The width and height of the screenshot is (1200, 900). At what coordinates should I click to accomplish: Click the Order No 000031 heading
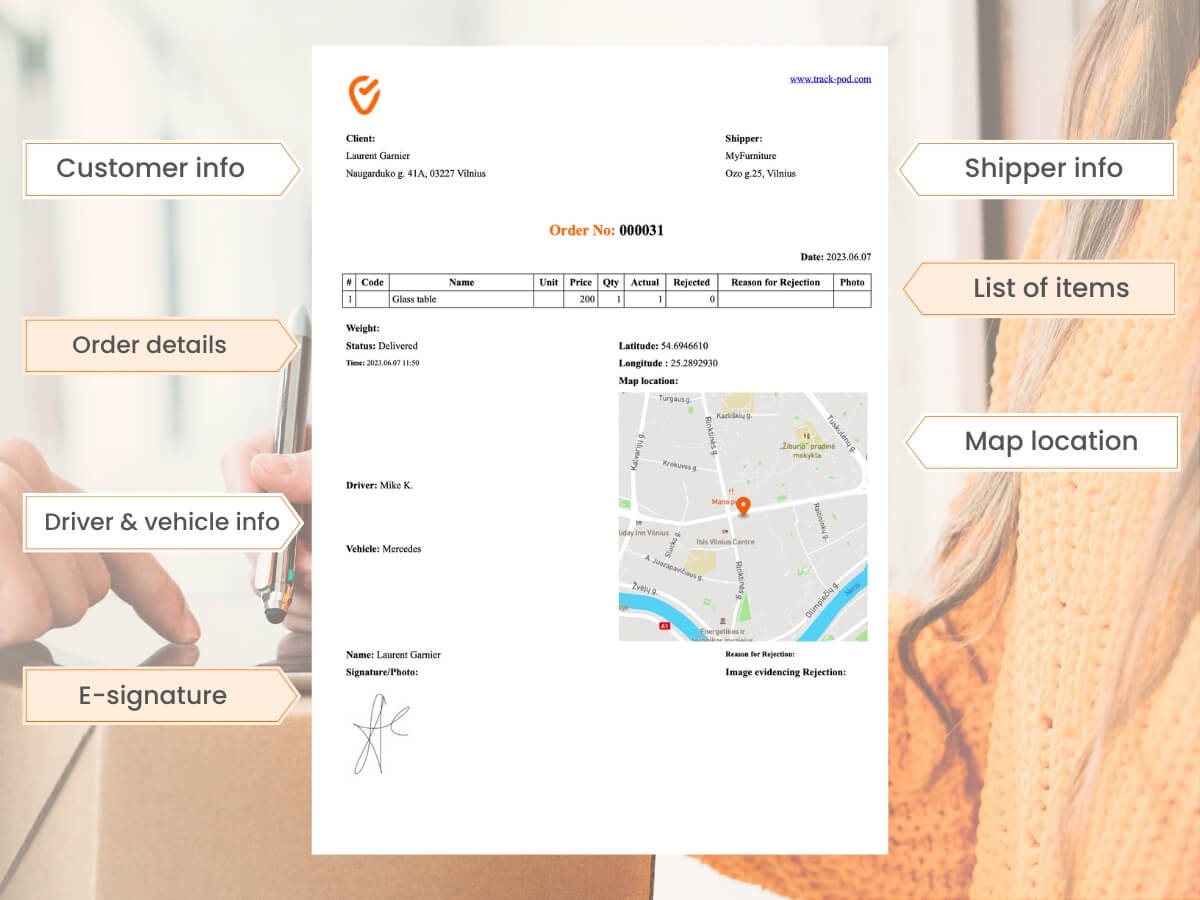click(605, 230)
